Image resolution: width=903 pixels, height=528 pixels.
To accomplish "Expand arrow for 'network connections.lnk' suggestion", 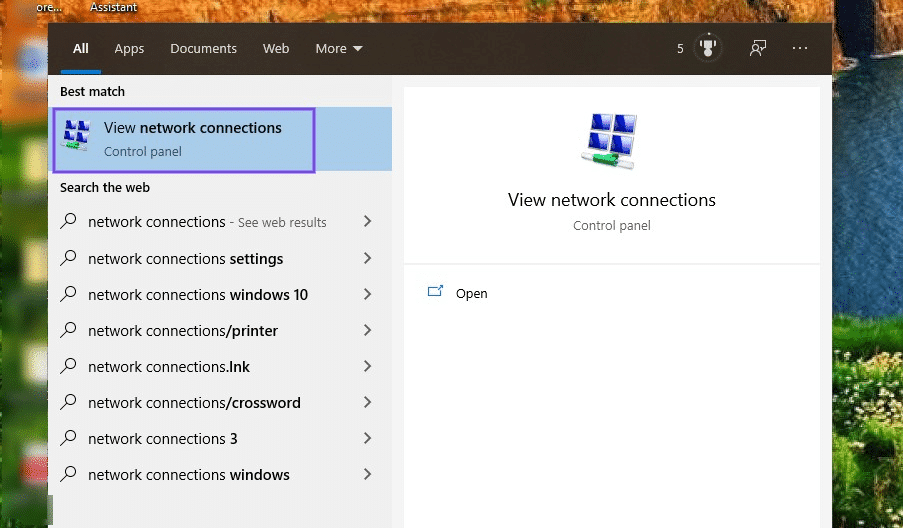I will (x=367, y=366).
